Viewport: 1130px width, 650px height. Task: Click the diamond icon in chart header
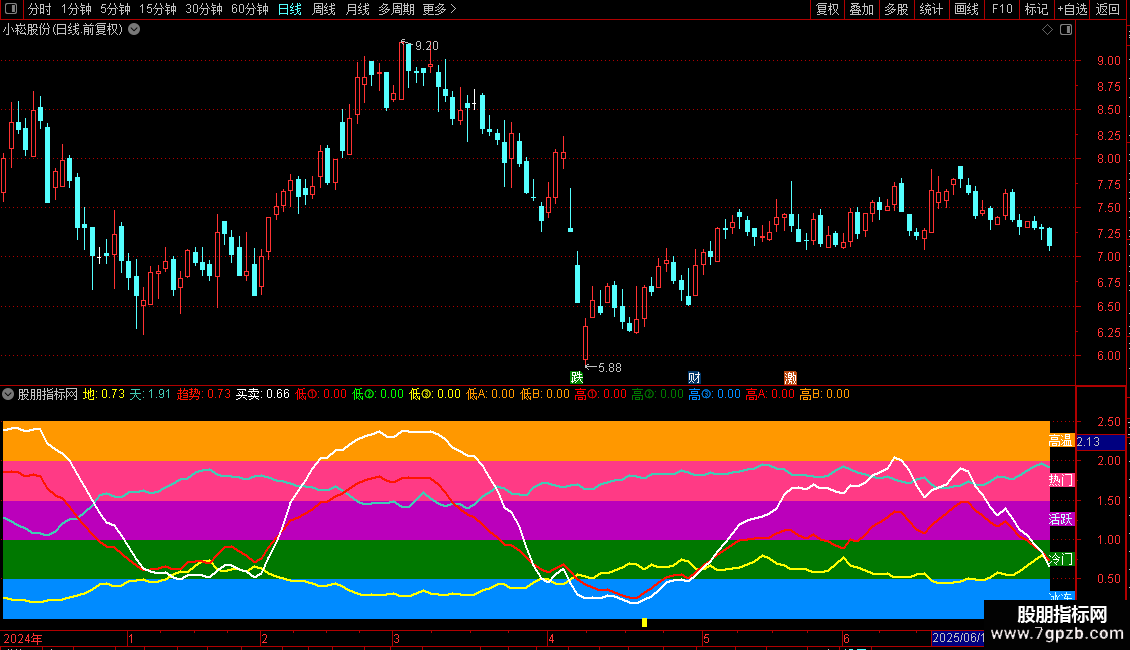click(x=1048, y=30)
